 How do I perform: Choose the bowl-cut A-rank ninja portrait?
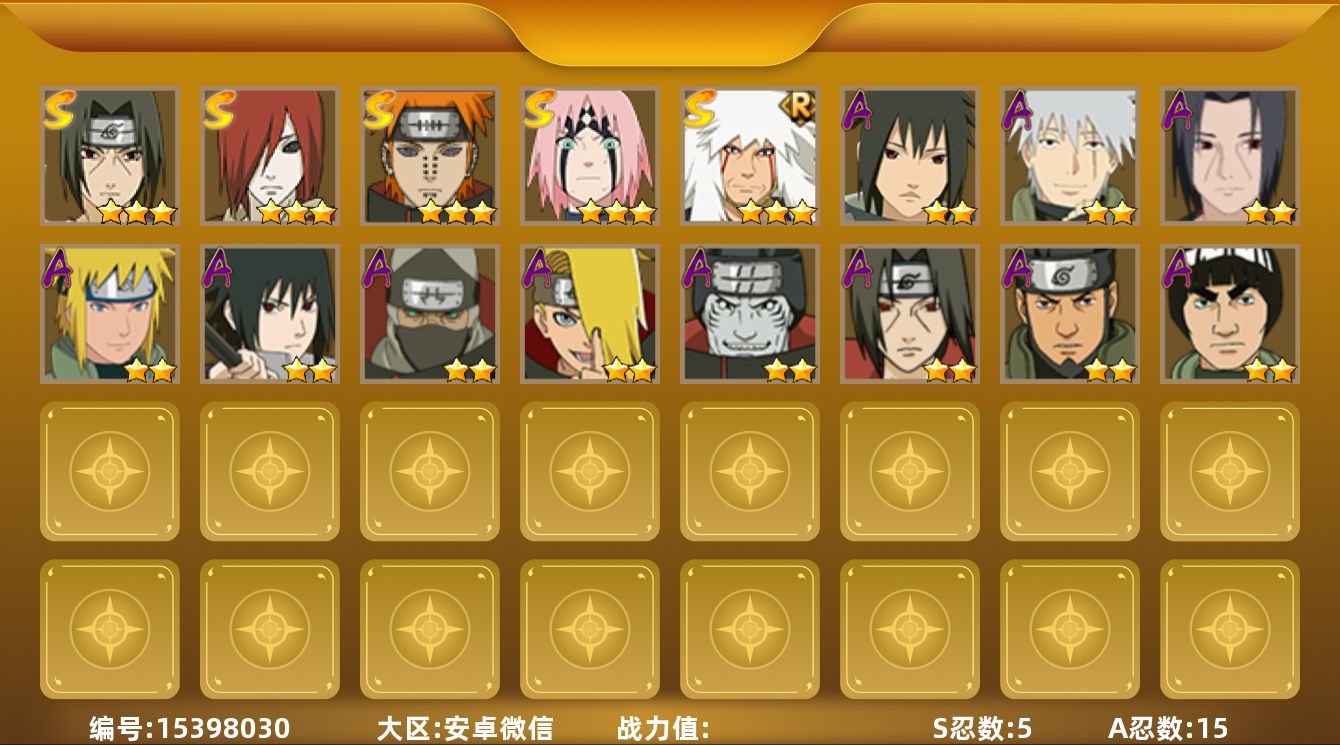1229,314
